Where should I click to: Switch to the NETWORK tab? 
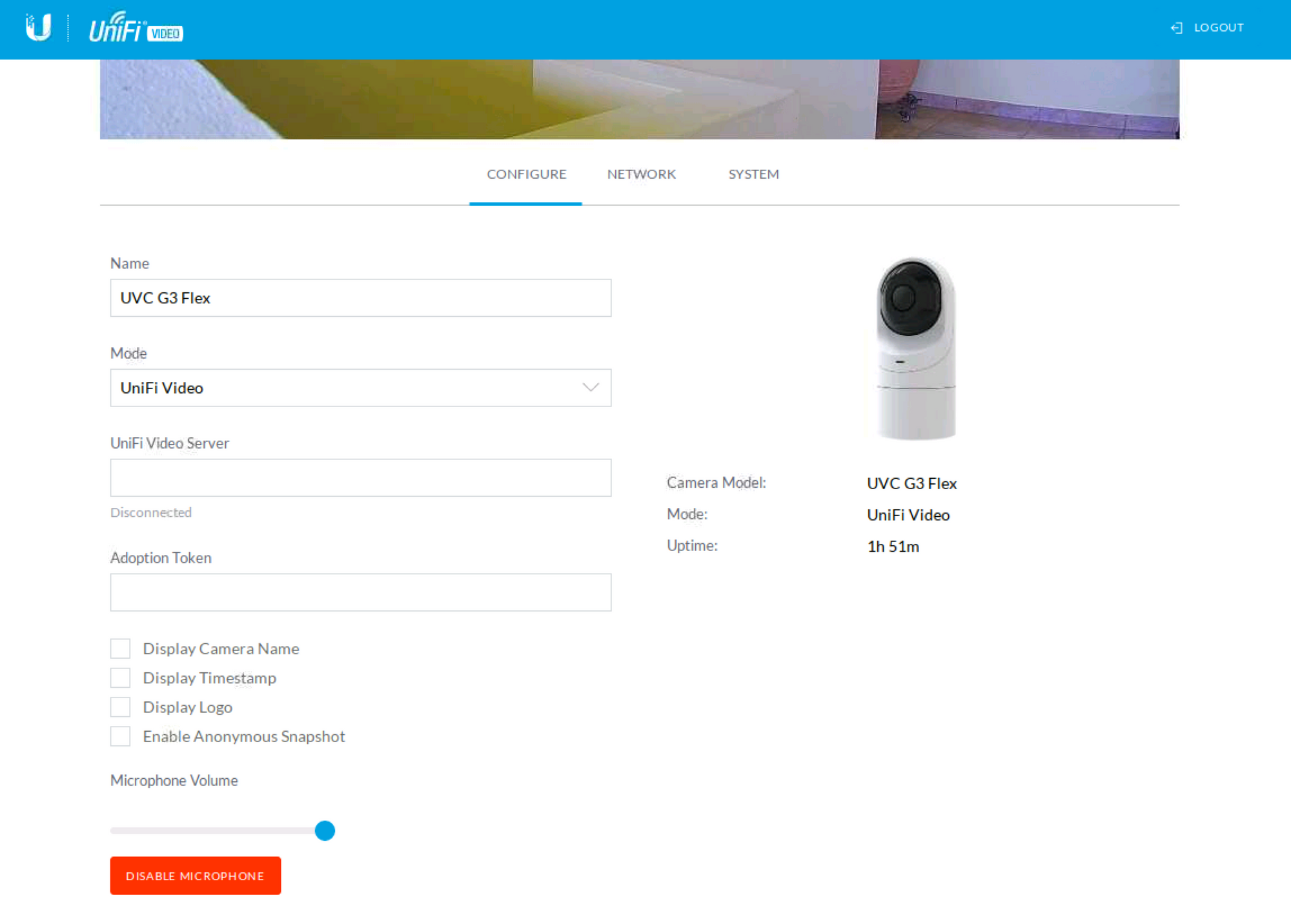pos(641,174)
